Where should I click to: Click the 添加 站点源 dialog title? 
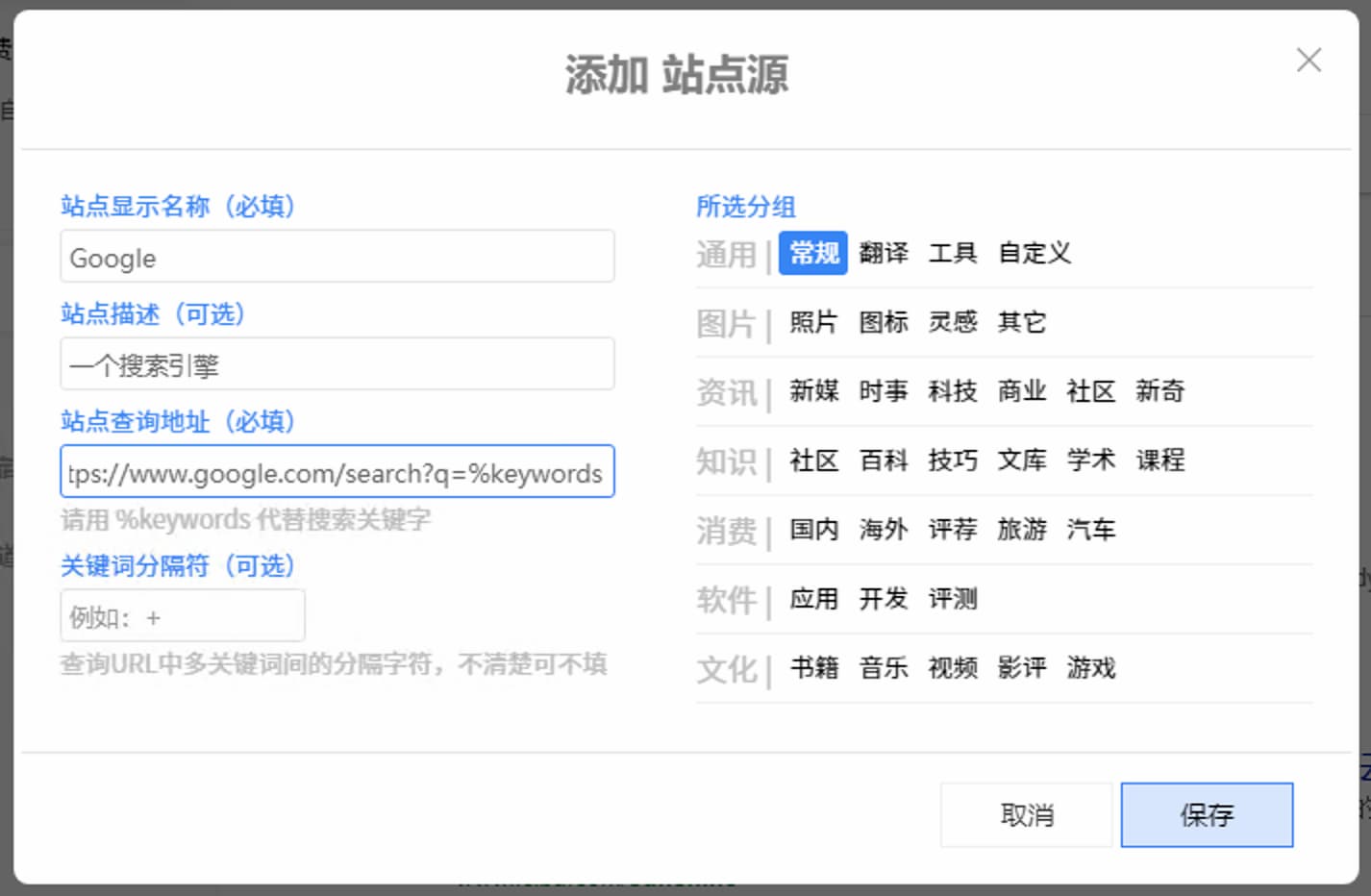(x=677, y=75)
